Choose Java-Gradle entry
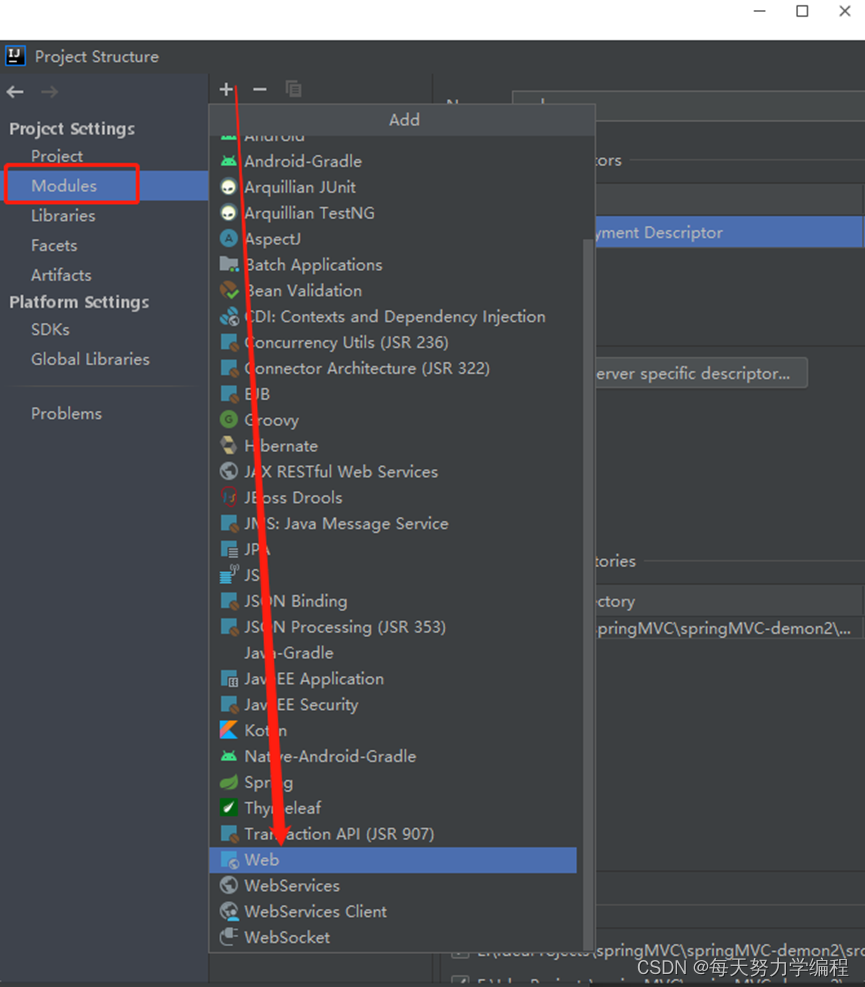The width and height of the screenshot is (865, 987). [393, 653]
